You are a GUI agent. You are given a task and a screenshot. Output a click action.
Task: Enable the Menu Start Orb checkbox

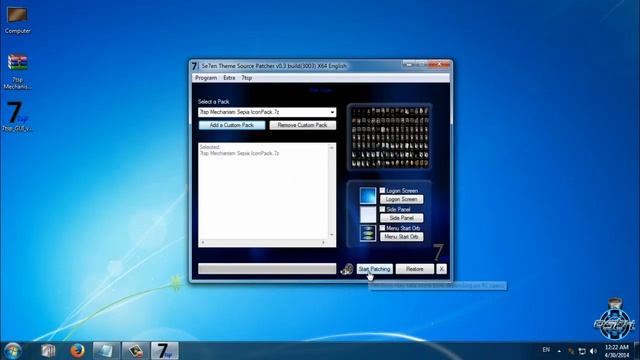point(382,228)
